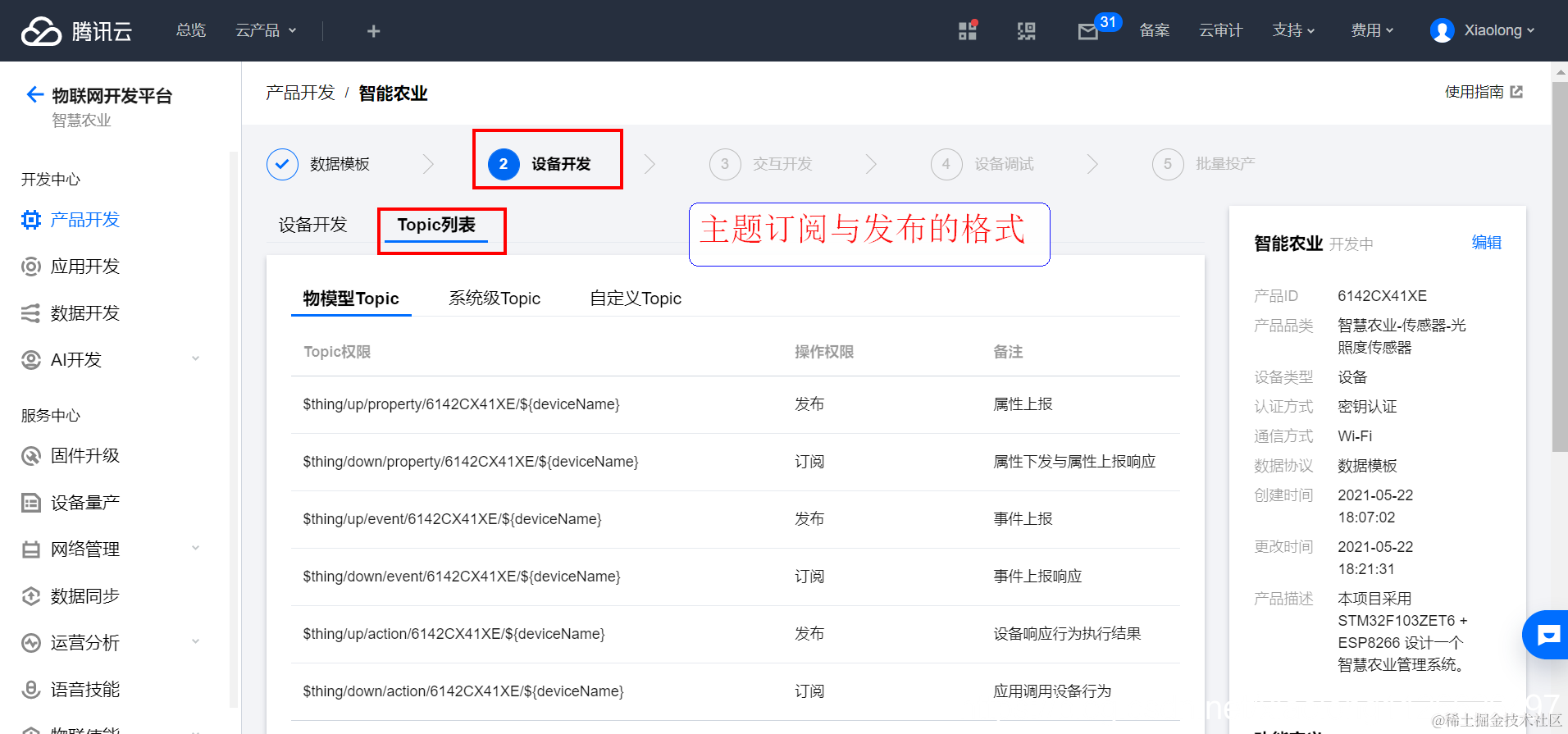Expand the 云产品 dropdown in top bar
This screenshot has height=734, width=1568.
tap(266, 30)
